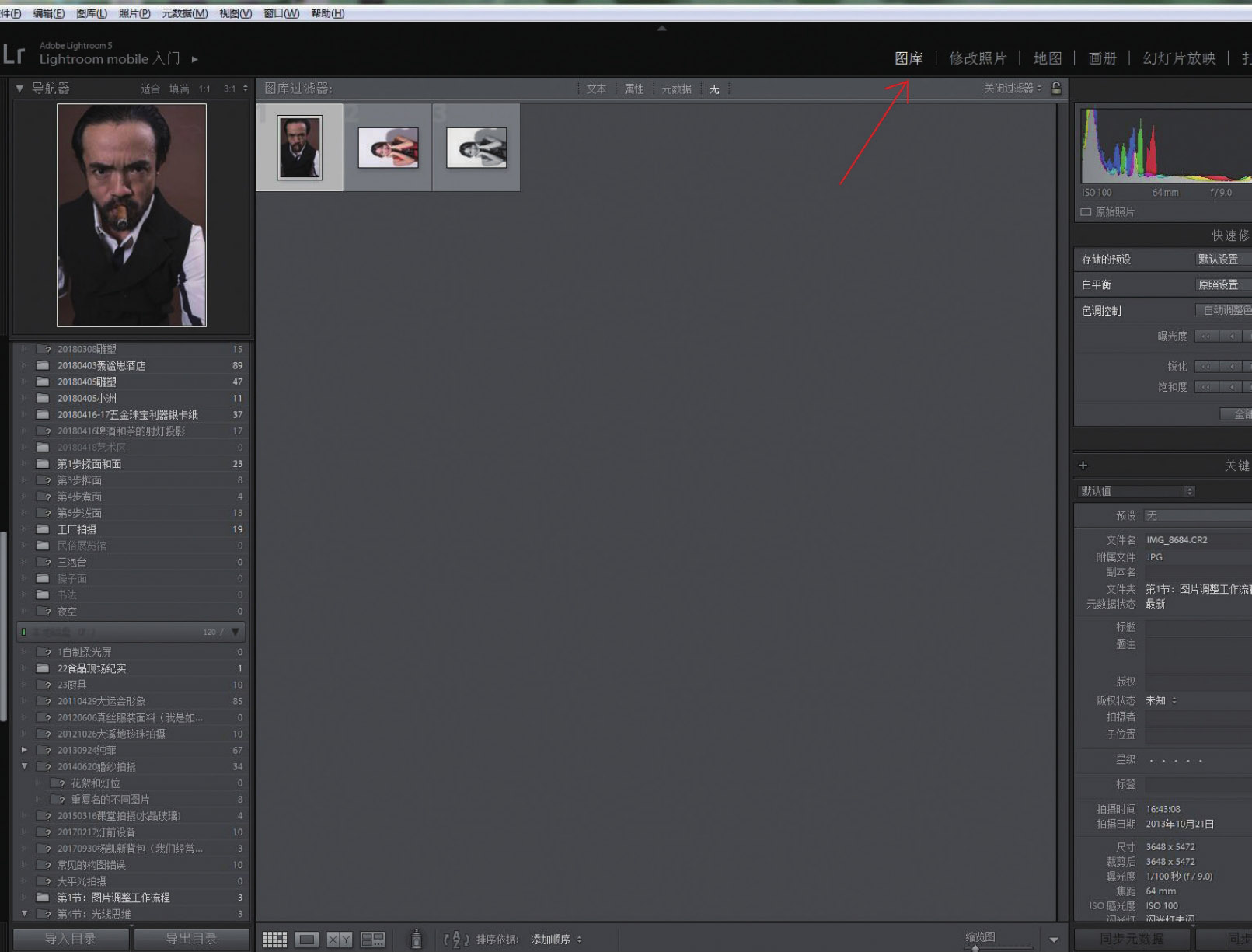Select the second photo thumbnail in grid
Viewport: 1252px width, 952px height.
(x=388, y=148)
